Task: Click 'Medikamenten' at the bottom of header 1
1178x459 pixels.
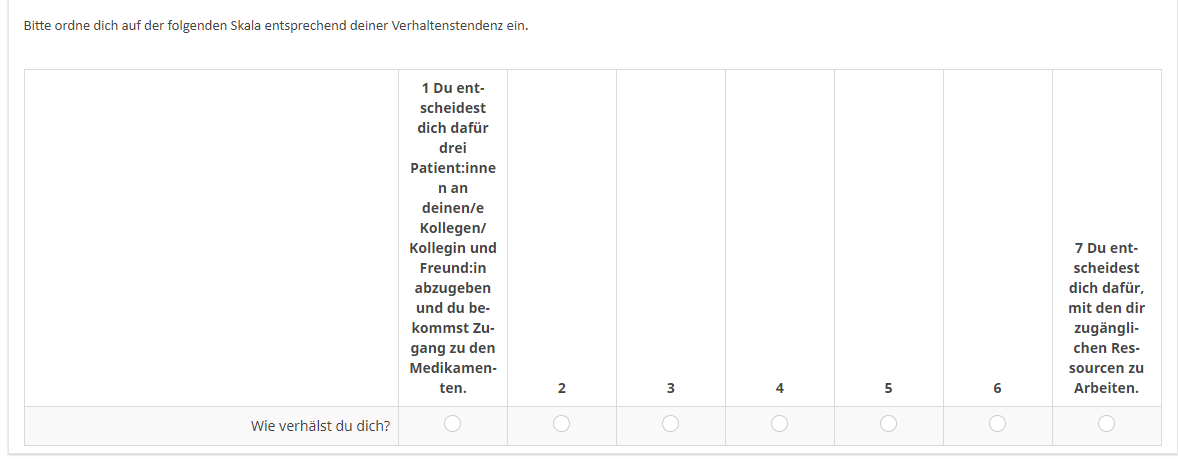Action: coord(453,369)
